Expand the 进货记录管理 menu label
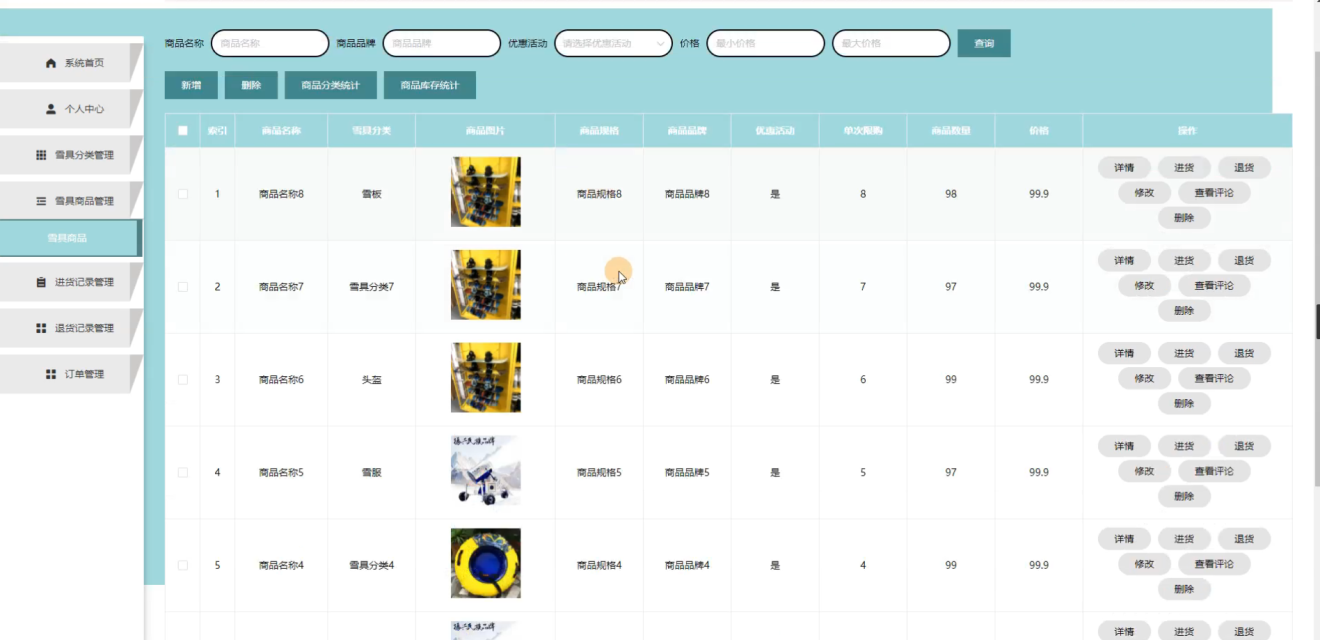1320x640 pixels. 84,282
